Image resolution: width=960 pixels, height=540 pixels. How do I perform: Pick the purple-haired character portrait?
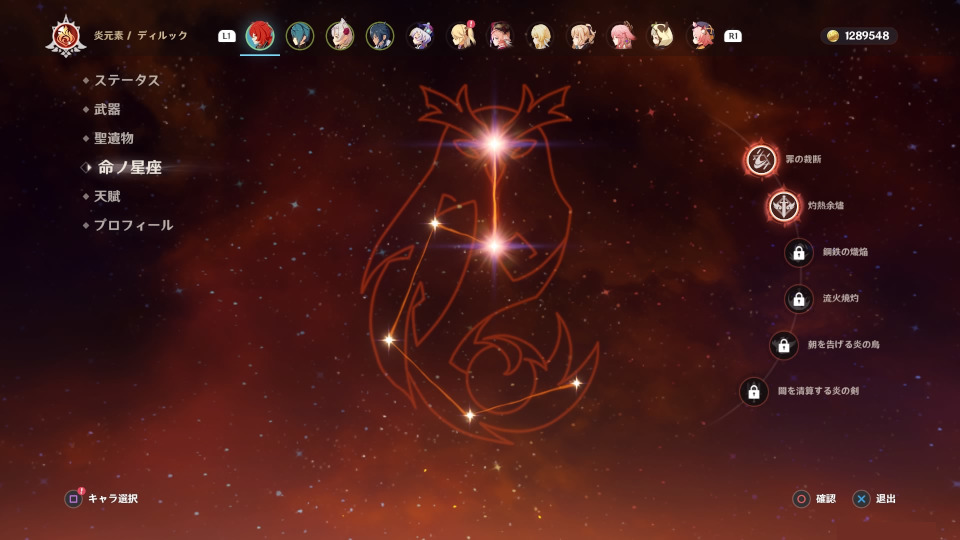click(420, 36)
